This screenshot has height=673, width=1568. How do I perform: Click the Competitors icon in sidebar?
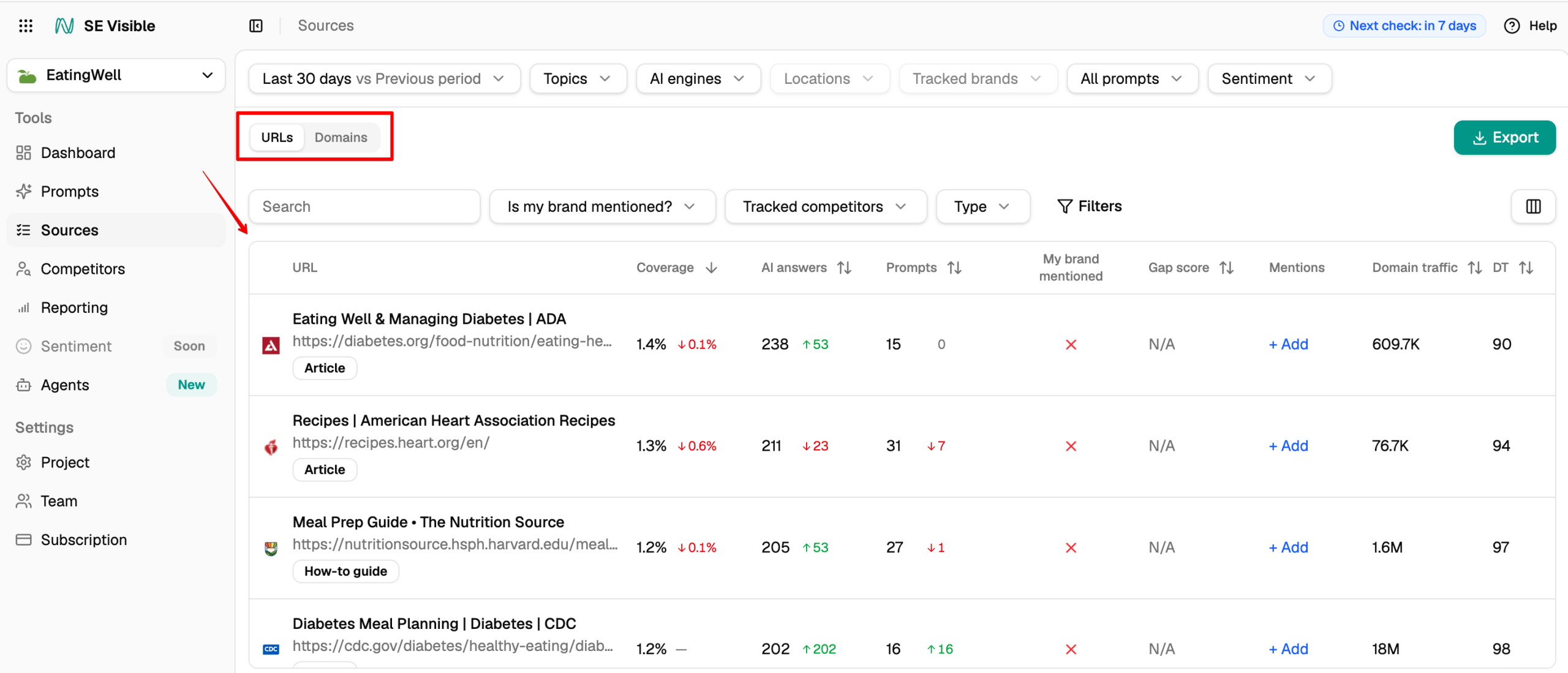coord(23,269)
